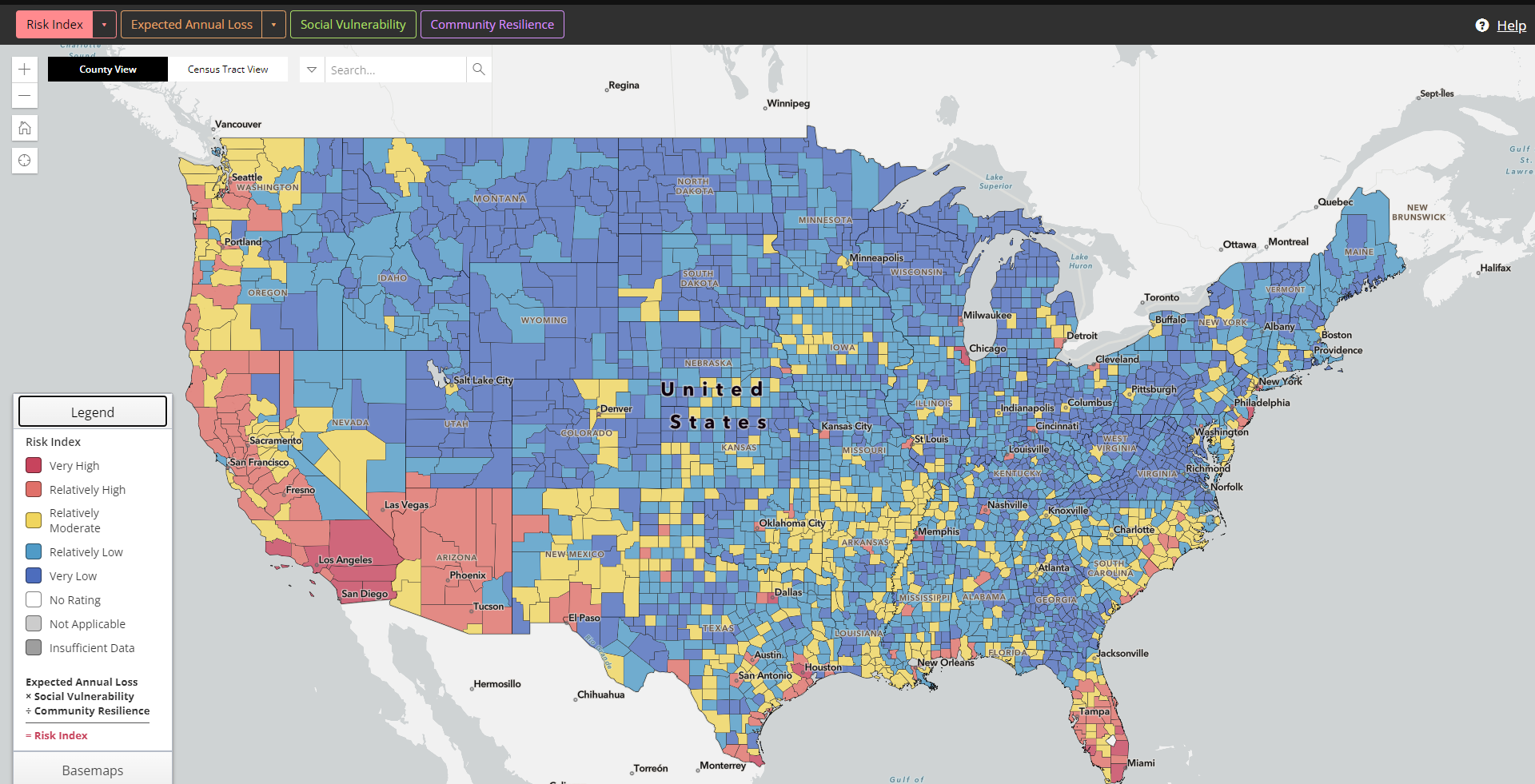
Task: Click the No Rating white swatch
Action: [x=33, y=599]
